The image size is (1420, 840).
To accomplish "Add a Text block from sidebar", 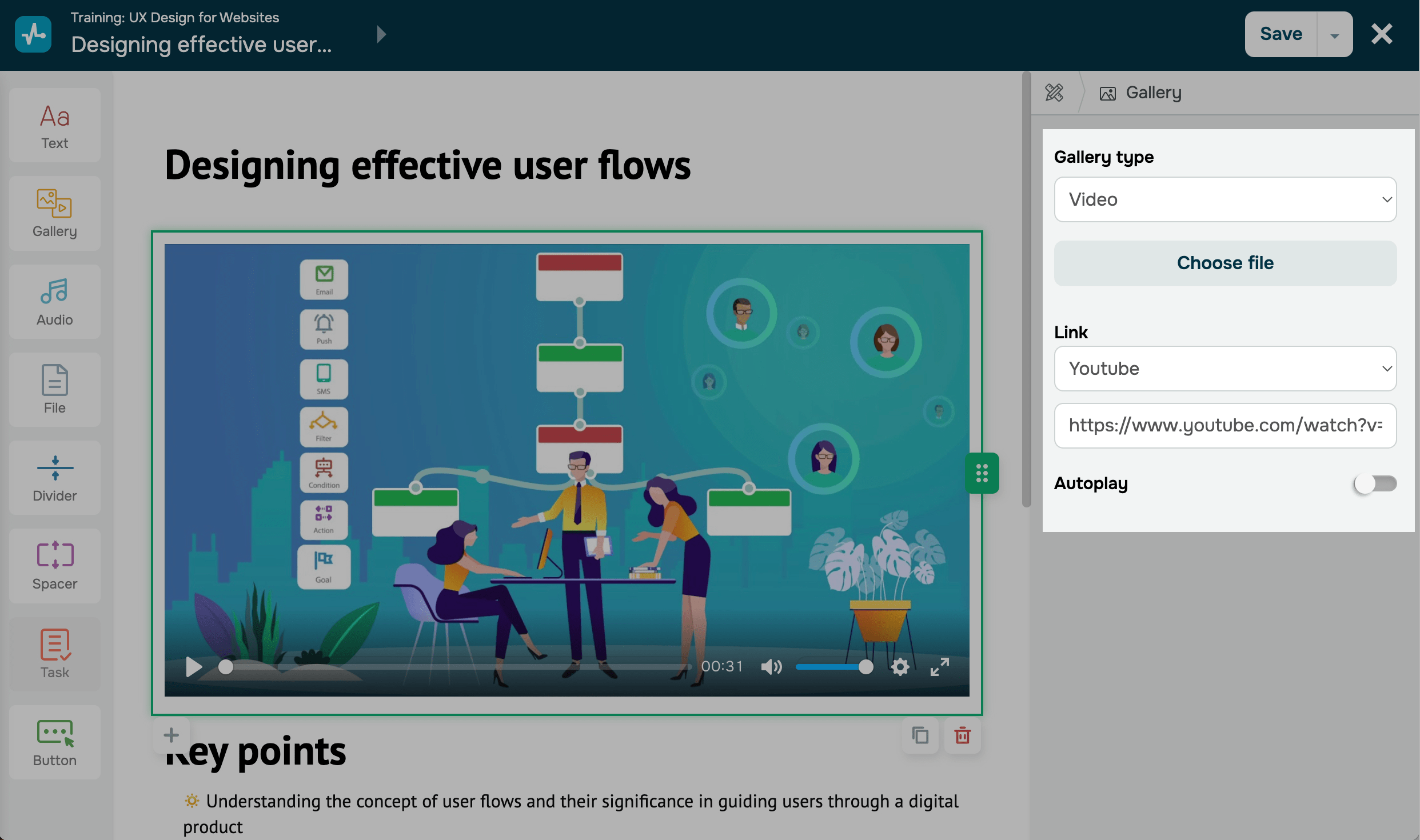I will [55, 126].
